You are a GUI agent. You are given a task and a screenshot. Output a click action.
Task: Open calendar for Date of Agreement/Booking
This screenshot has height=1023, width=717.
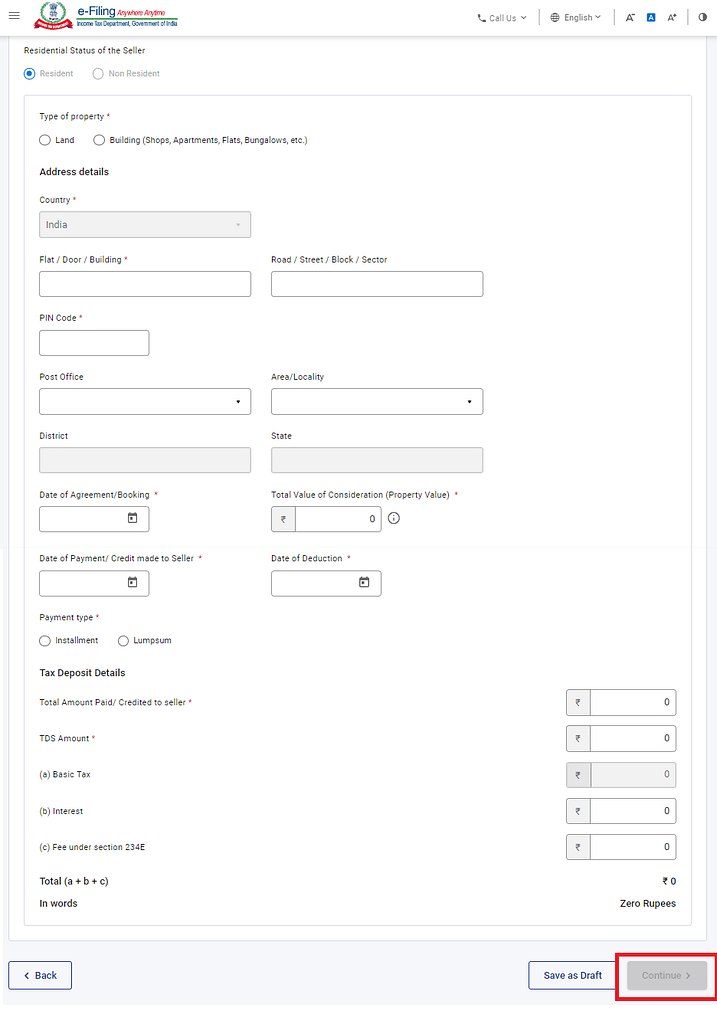[x=132, y=518]
